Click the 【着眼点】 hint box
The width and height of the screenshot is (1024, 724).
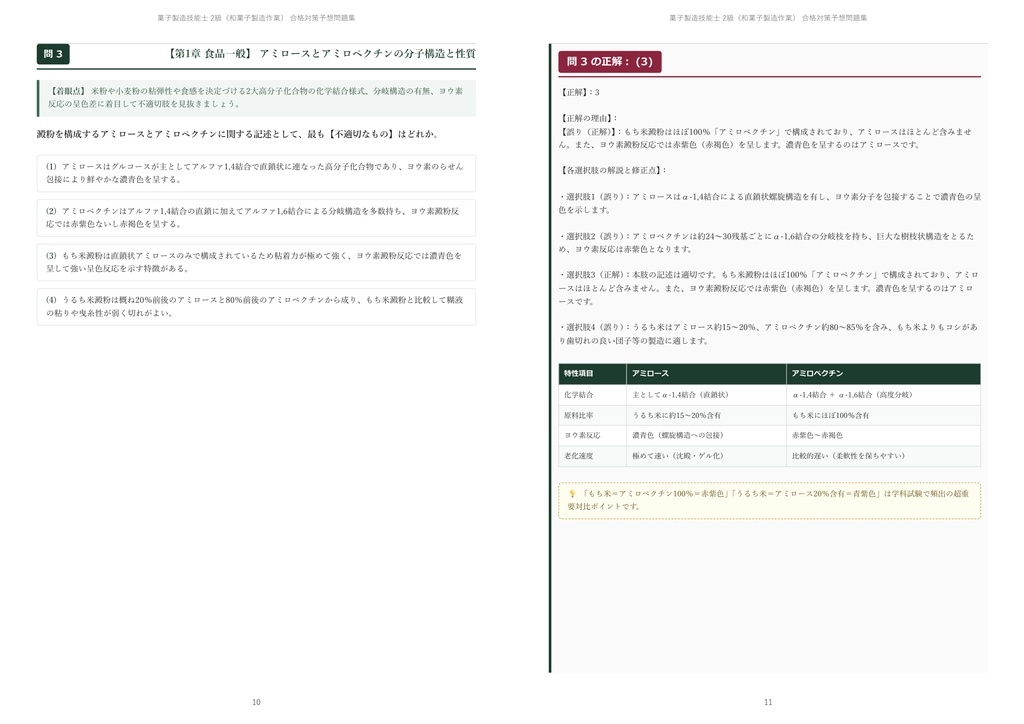click(x=256, y=98)
